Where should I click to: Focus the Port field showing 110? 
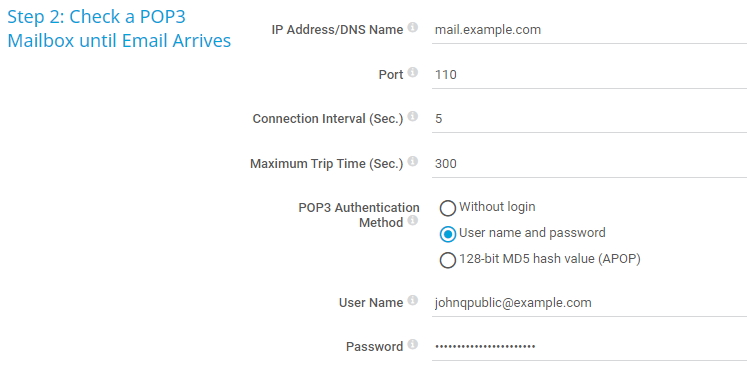pyautogui.click(x=589, y=75)
